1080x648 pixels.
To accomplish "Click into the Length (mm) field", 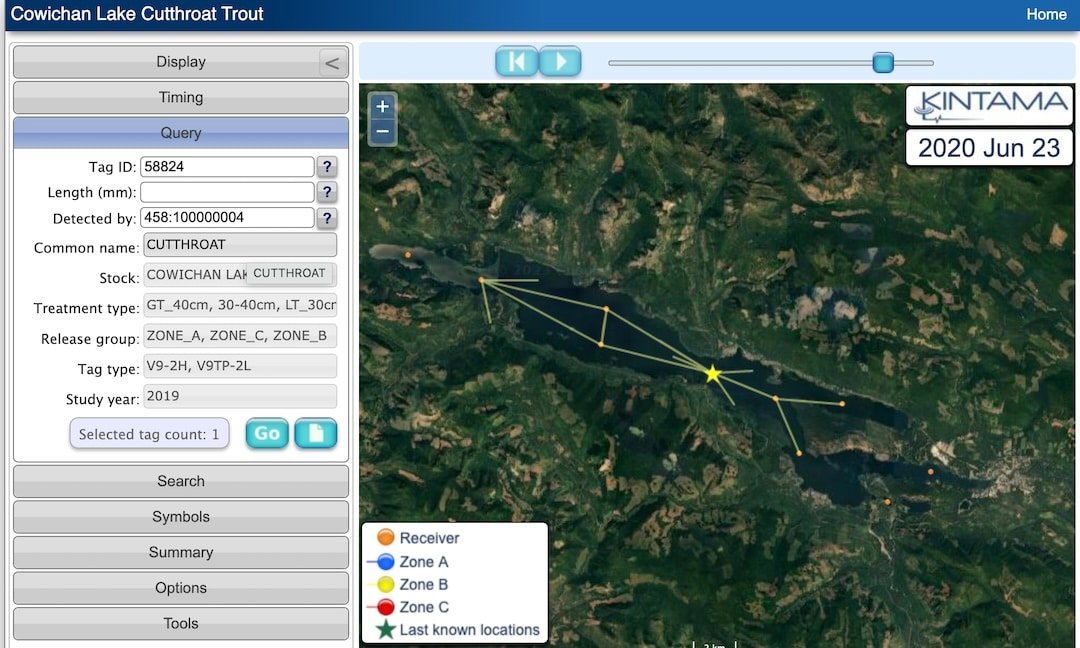I will (227, 192).
